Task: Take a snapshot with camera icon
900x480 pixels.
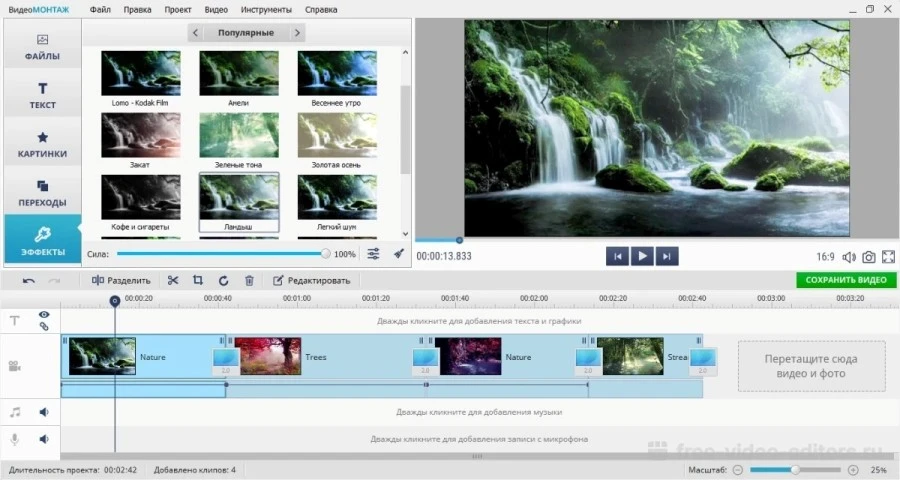Action: pyautogui.click(x=868, y=257)
